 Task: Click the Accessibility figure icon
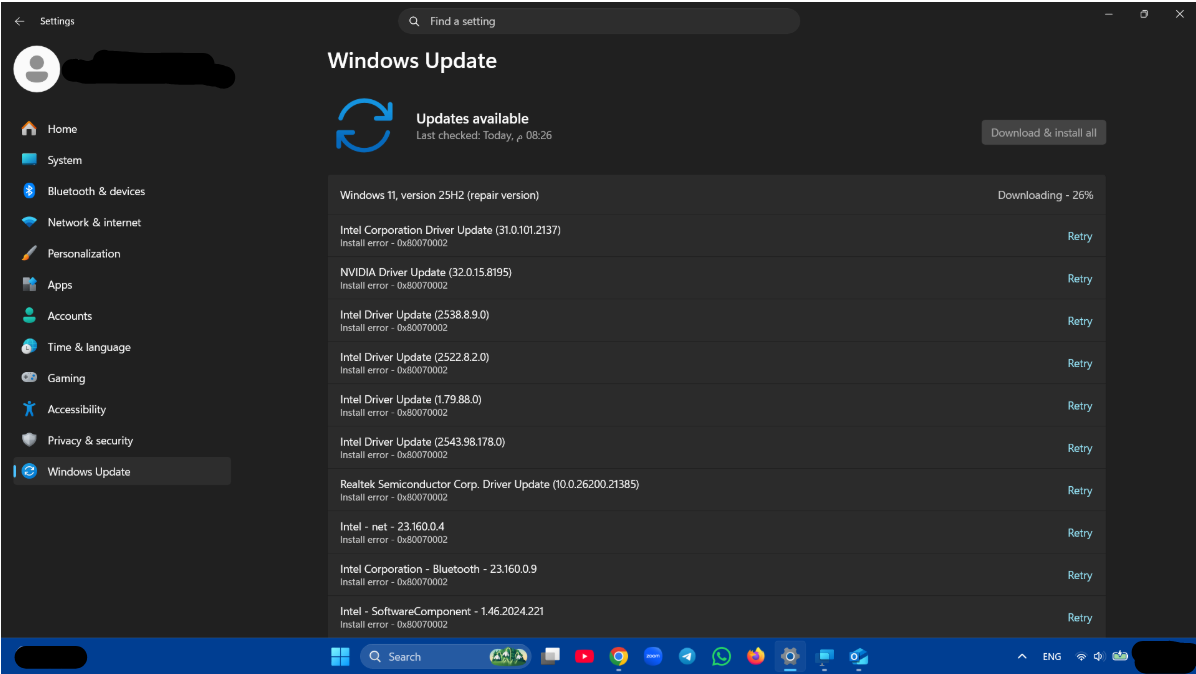pyautogui.click(x=29, y=409)
